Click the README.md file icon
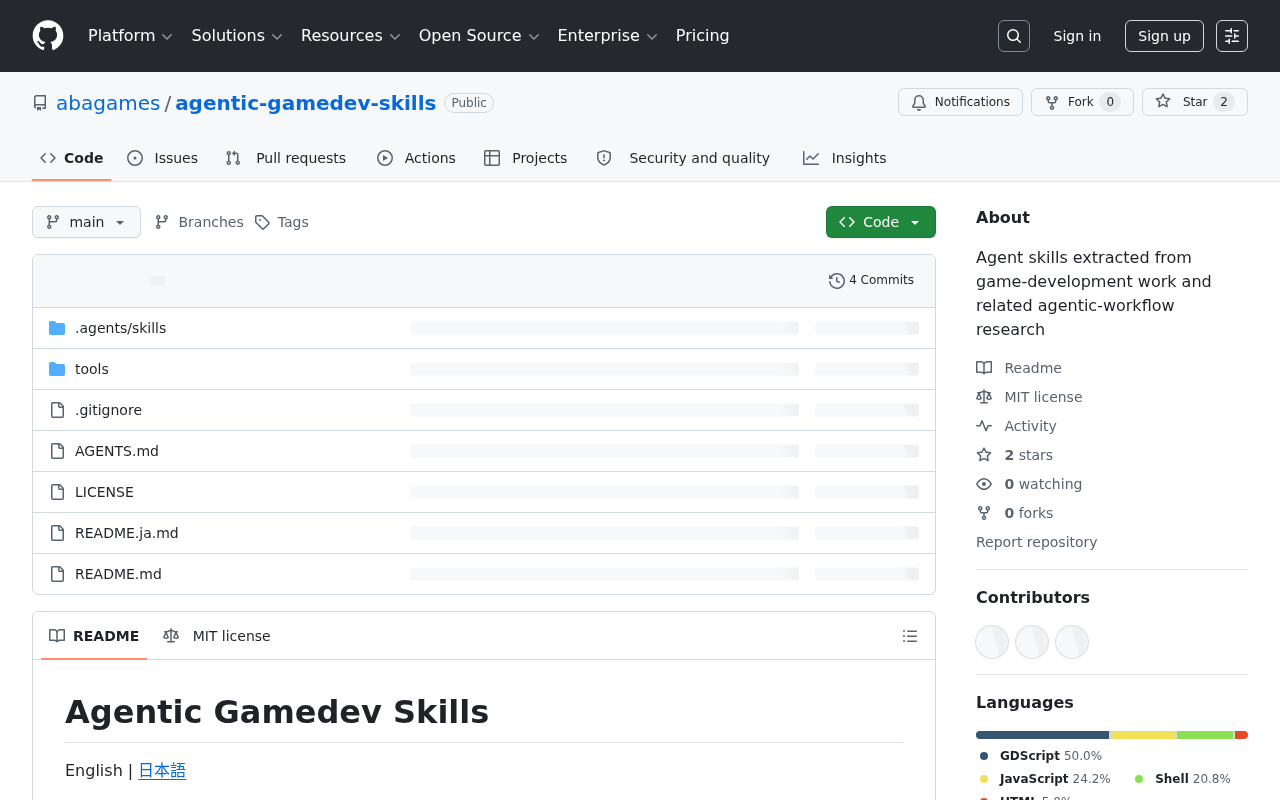 [x=57, y=574]
